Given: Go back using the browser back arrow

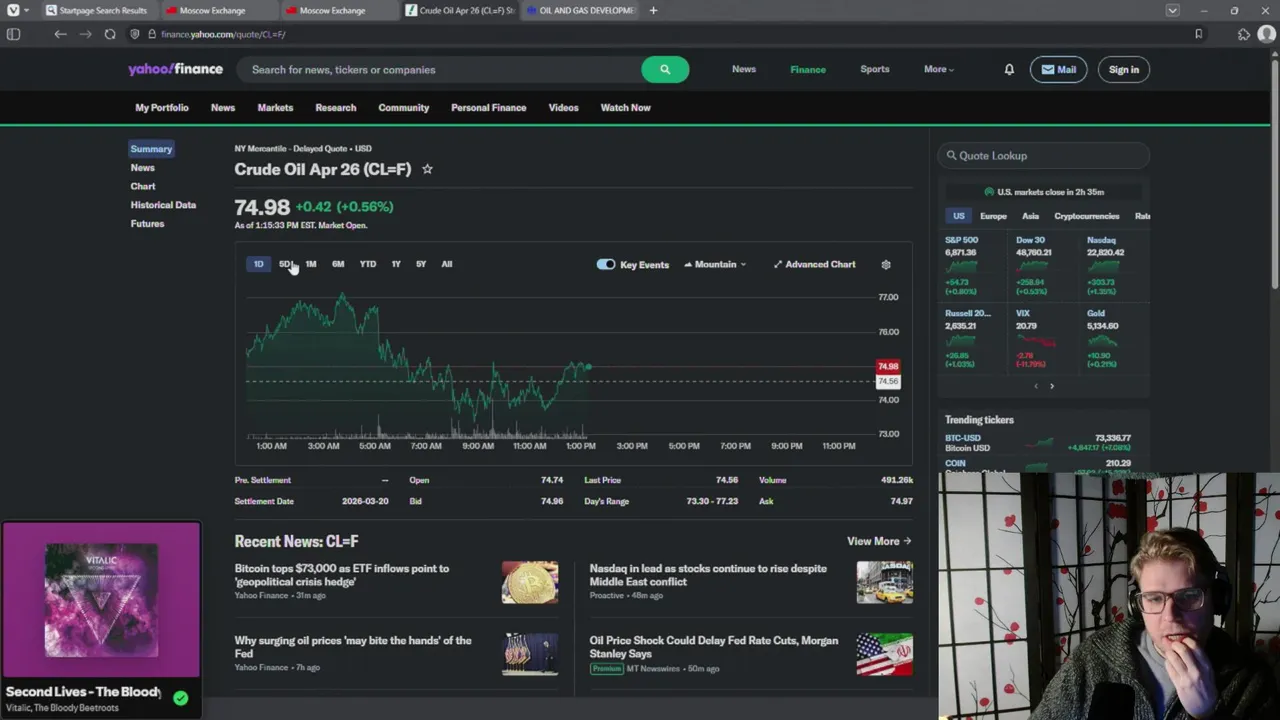Looking at the screenshot, I should (x=60, y=34).
